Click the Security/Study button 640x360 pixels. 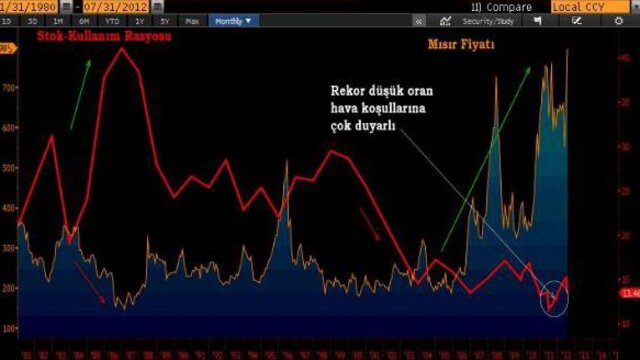(488, 21)
